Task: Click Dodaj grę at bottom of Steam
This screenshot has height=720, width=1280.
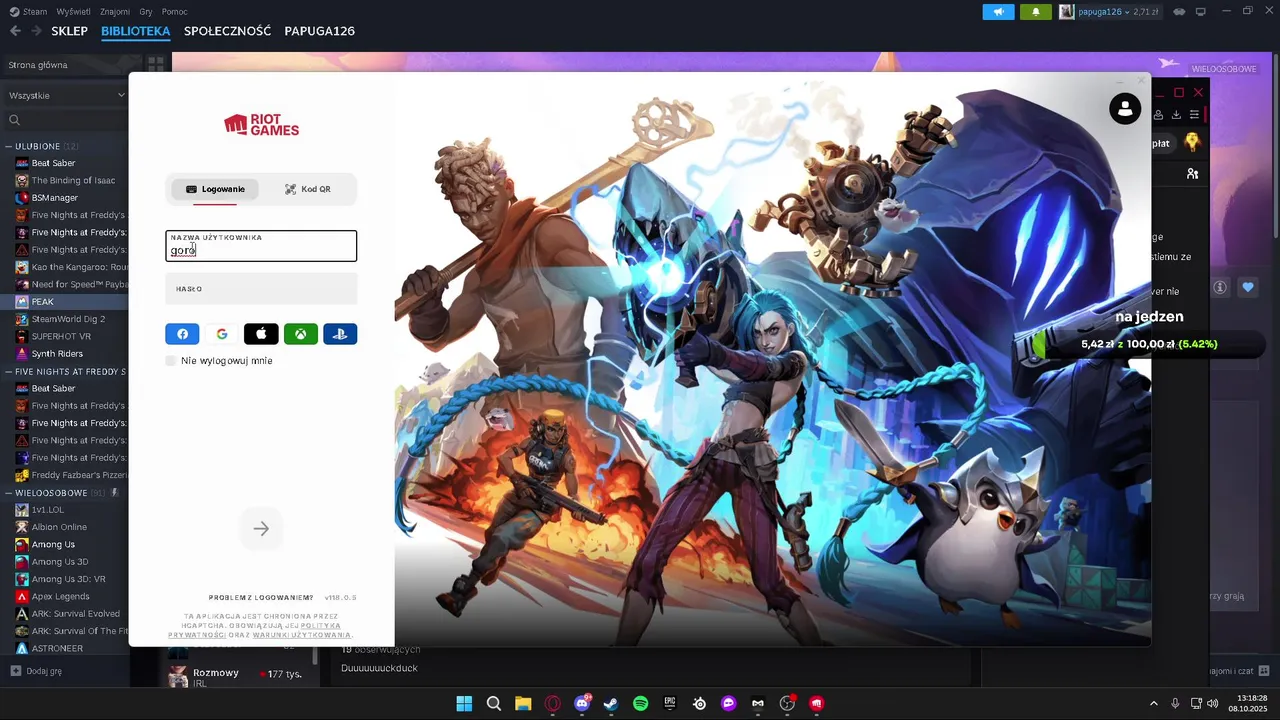Action: [36, 671]
